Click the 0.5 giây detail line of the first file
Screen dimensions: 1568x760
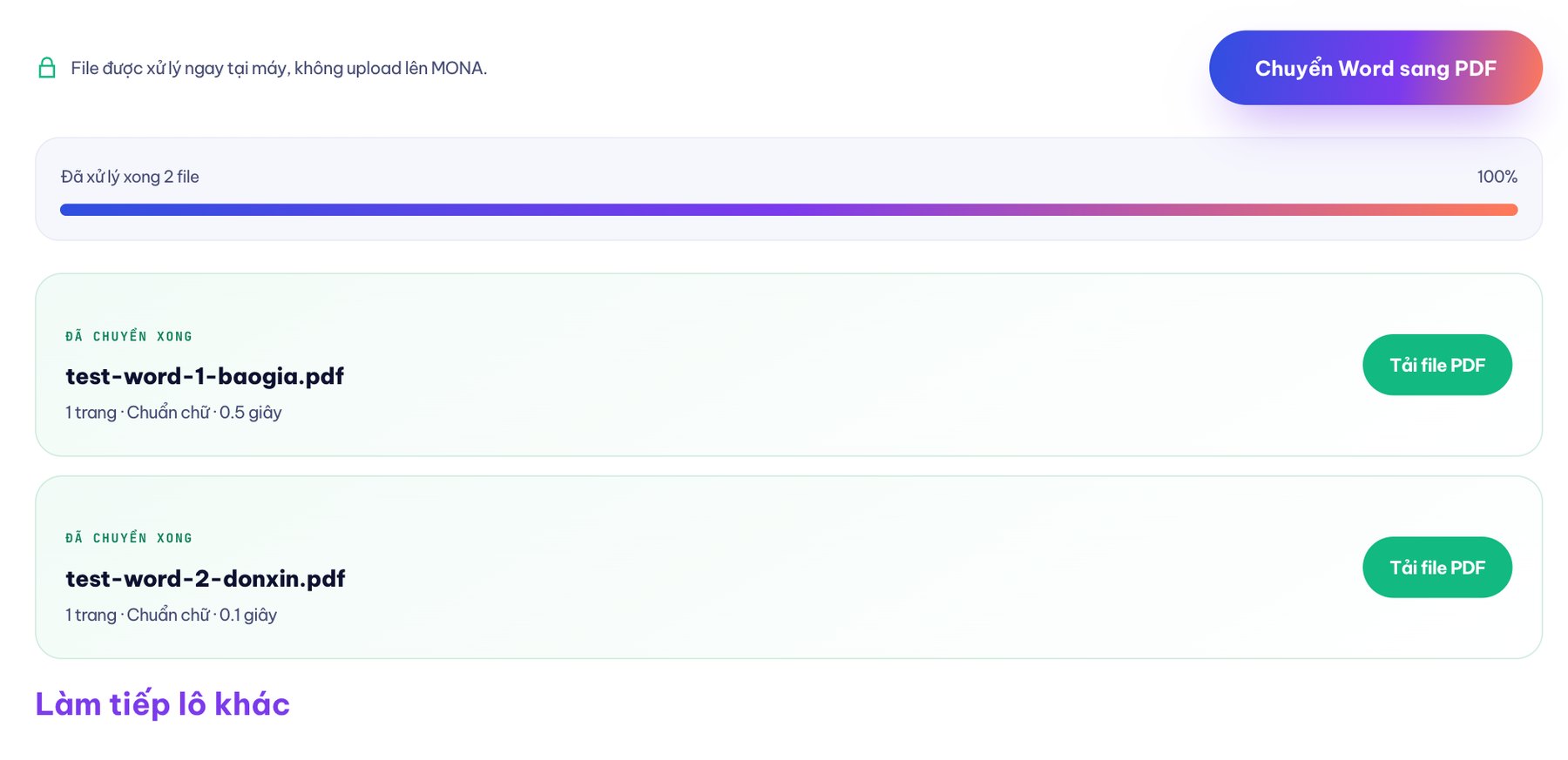173,413
